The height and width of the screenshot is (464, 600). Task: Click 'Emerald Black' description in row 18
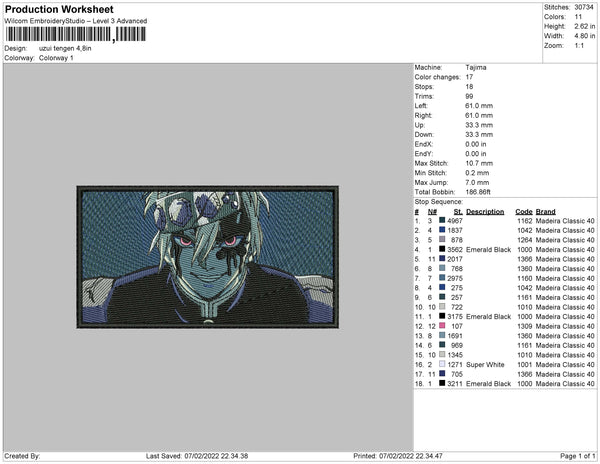pyautogui.click(x=488, y=384)
